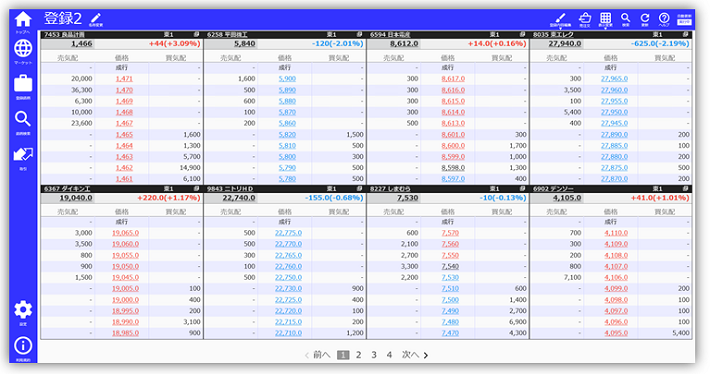Refresh quotes with the reload icon

pyautogui.click(x=645, y=19)
